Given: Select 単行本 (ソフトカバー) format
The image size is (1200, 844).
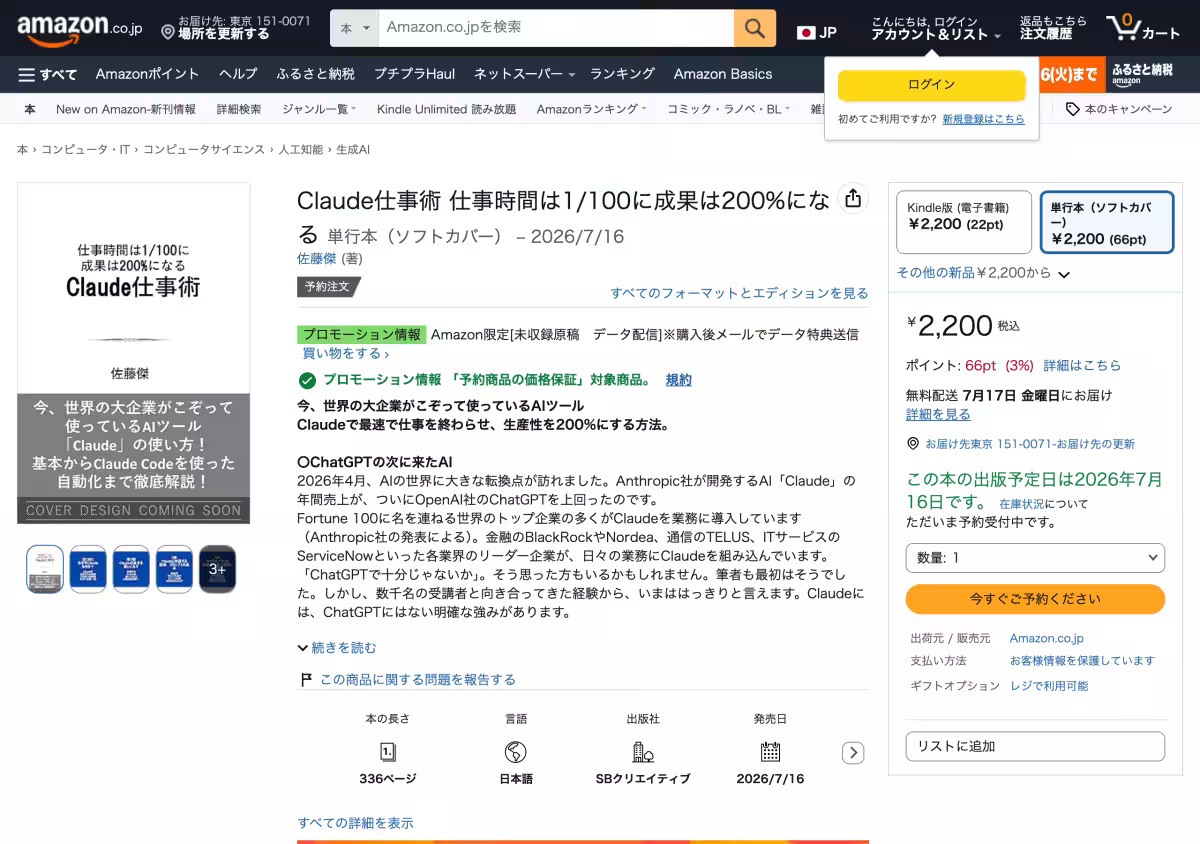Looking at the screenshot, I should click(1107, 222).
